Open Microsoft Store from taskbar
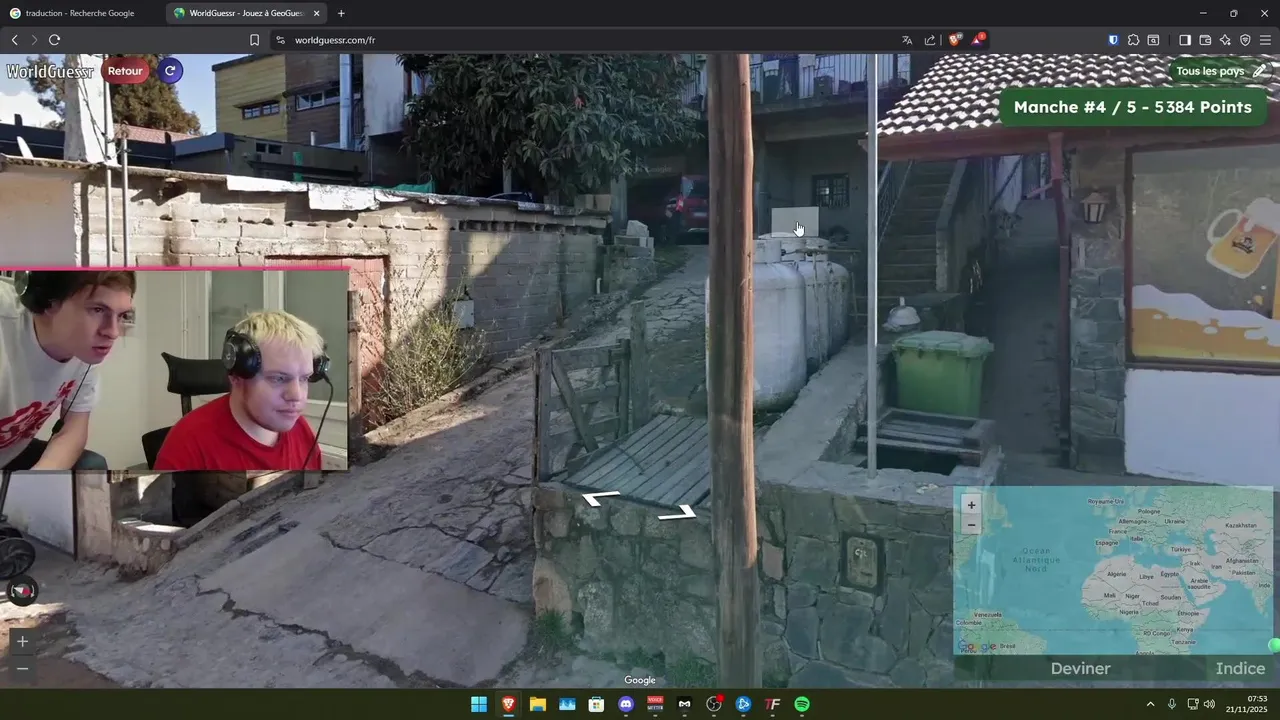This screenshot has width=1280, height=720. tap(597, 704)
